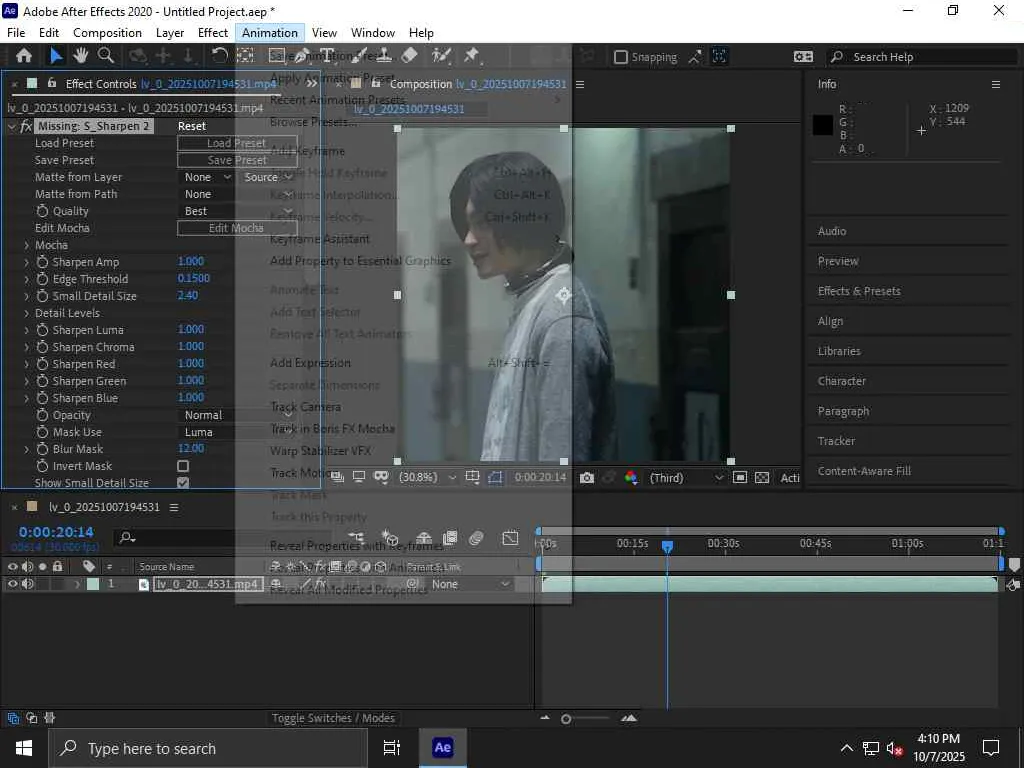Enable the Invert Mask checkbox
Screen dimensions: 1024x768
click(x=183, y=466)
